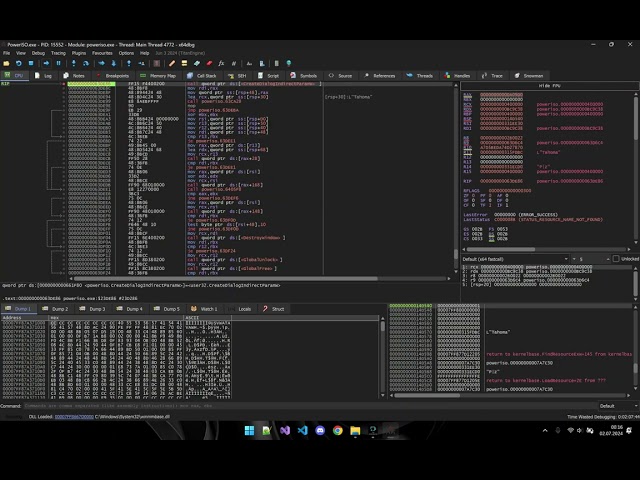This screenshot has height=480, width=640.
Task: Open the Dump 2 tab
Action: [56, 309]
